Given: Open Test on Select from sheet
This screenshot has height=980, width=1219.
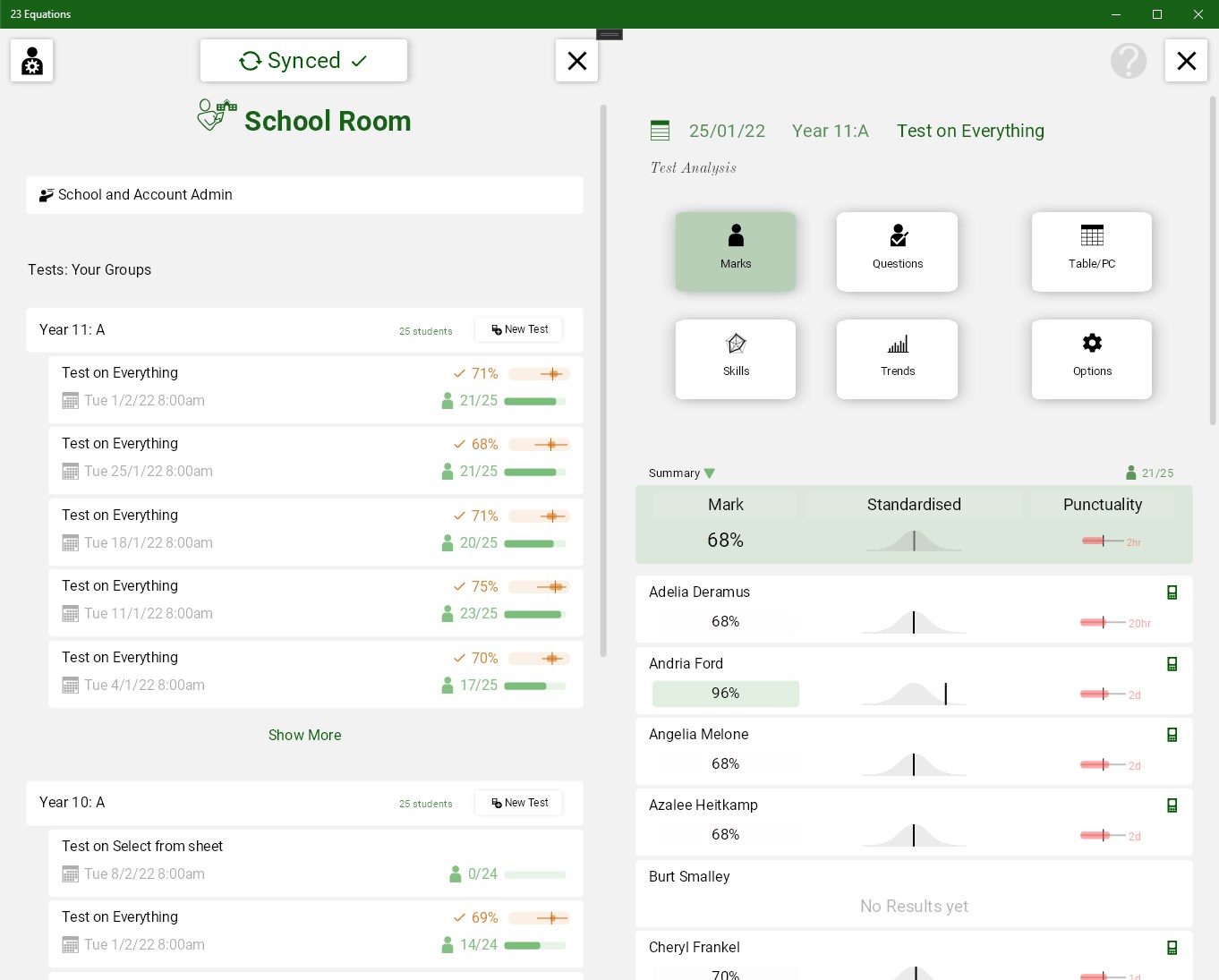Looking at the screenshot, I should (x=316, y=863).
